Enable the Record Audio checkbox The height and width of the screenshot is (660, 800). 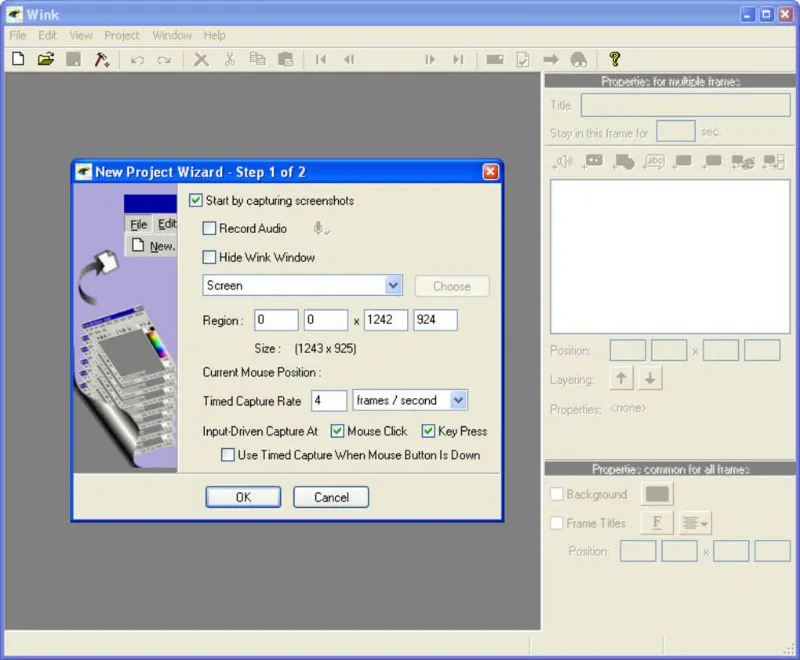[x=209, y=228]
